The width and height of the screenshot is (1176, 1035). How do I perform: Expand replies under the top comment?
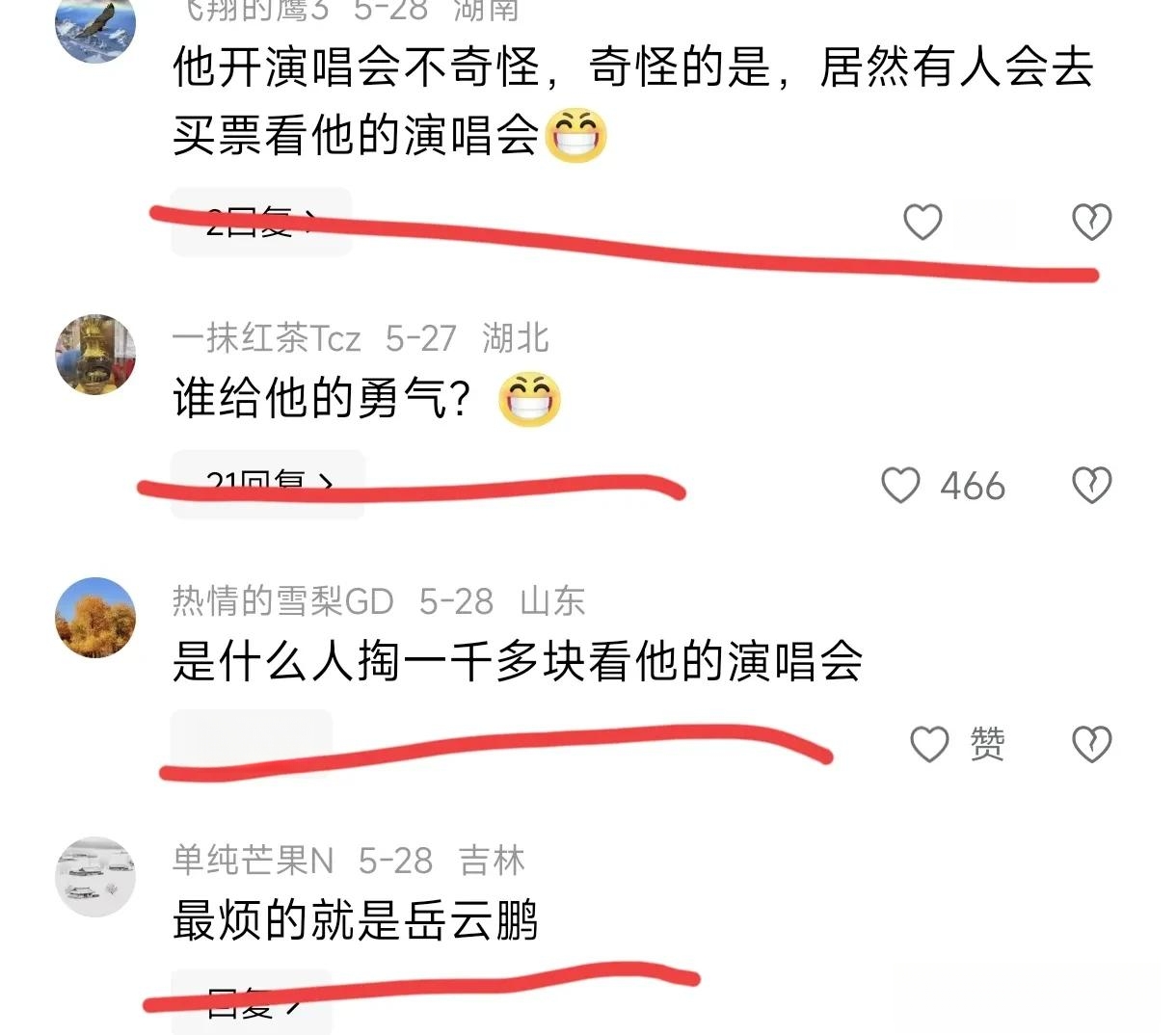261,222
